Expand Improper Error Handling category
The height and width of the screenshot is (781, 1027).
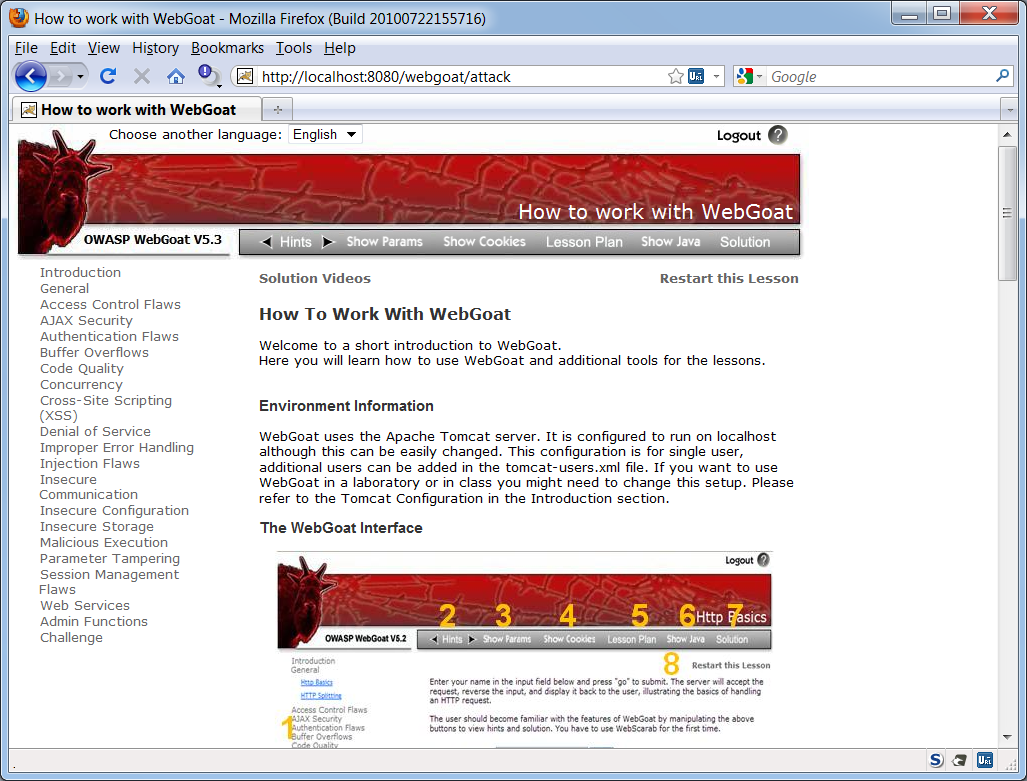pyautogui.click(x=117, y=448)
